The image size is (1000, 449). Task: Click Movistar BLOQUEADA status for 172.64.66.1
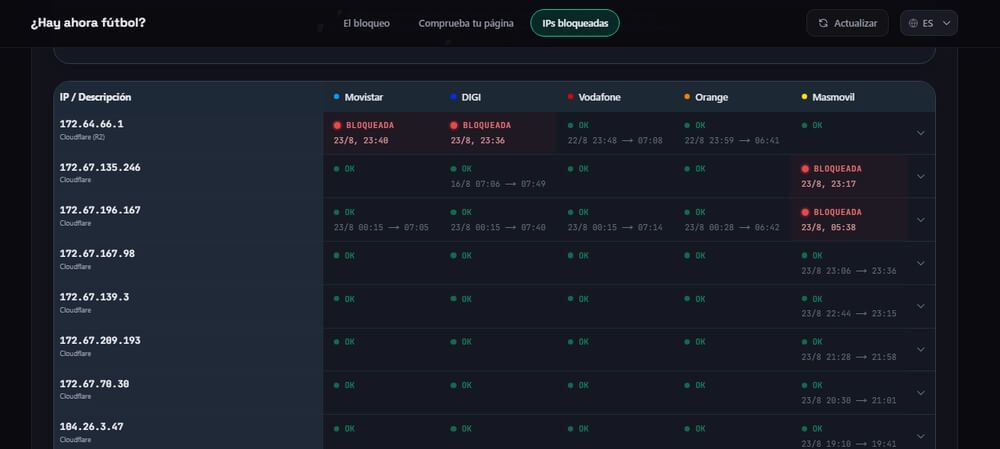(364, 126)
